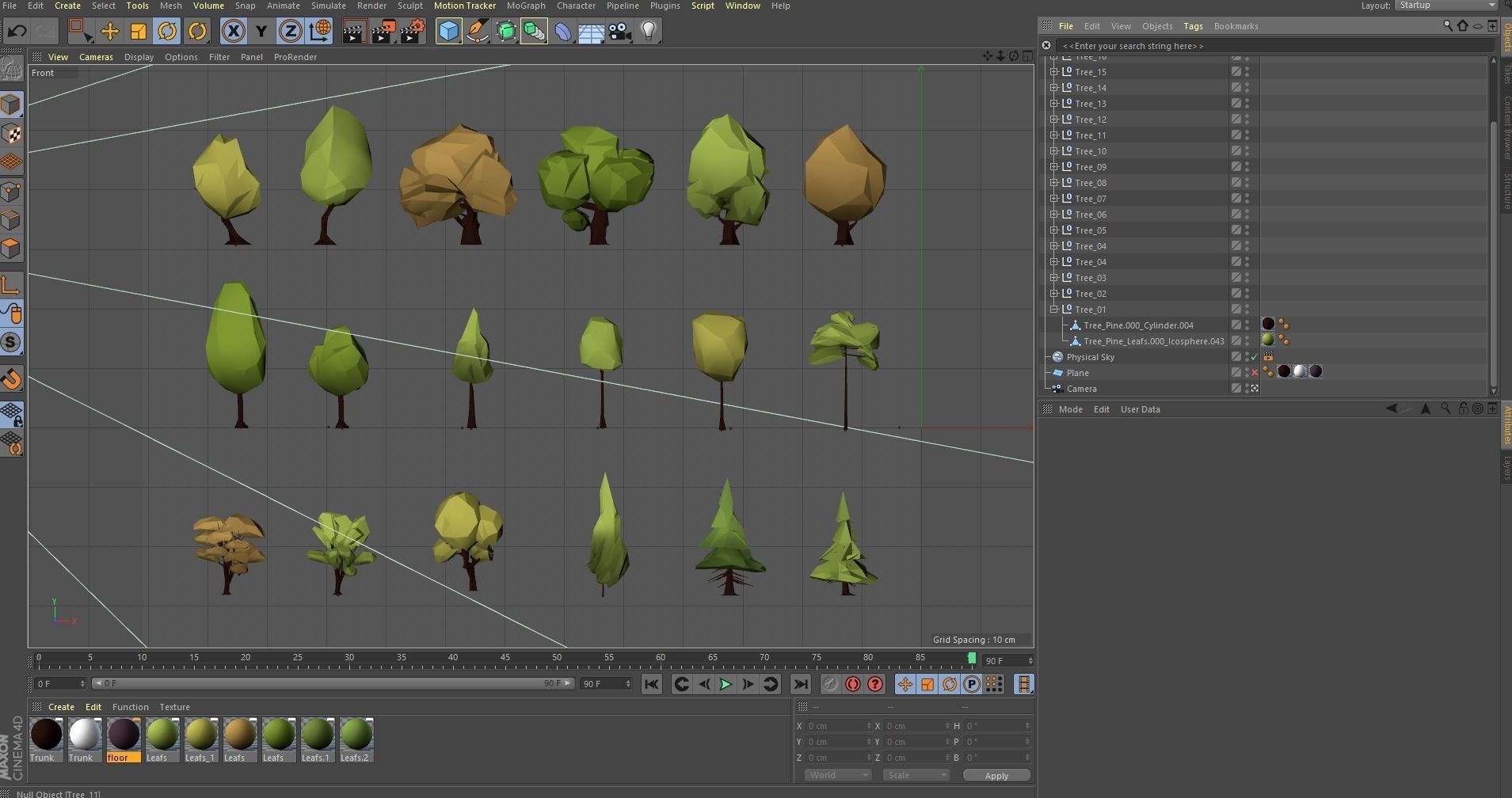Expand the Tree_10 object
The image size is (1512, 798).
coord(1054,151)
